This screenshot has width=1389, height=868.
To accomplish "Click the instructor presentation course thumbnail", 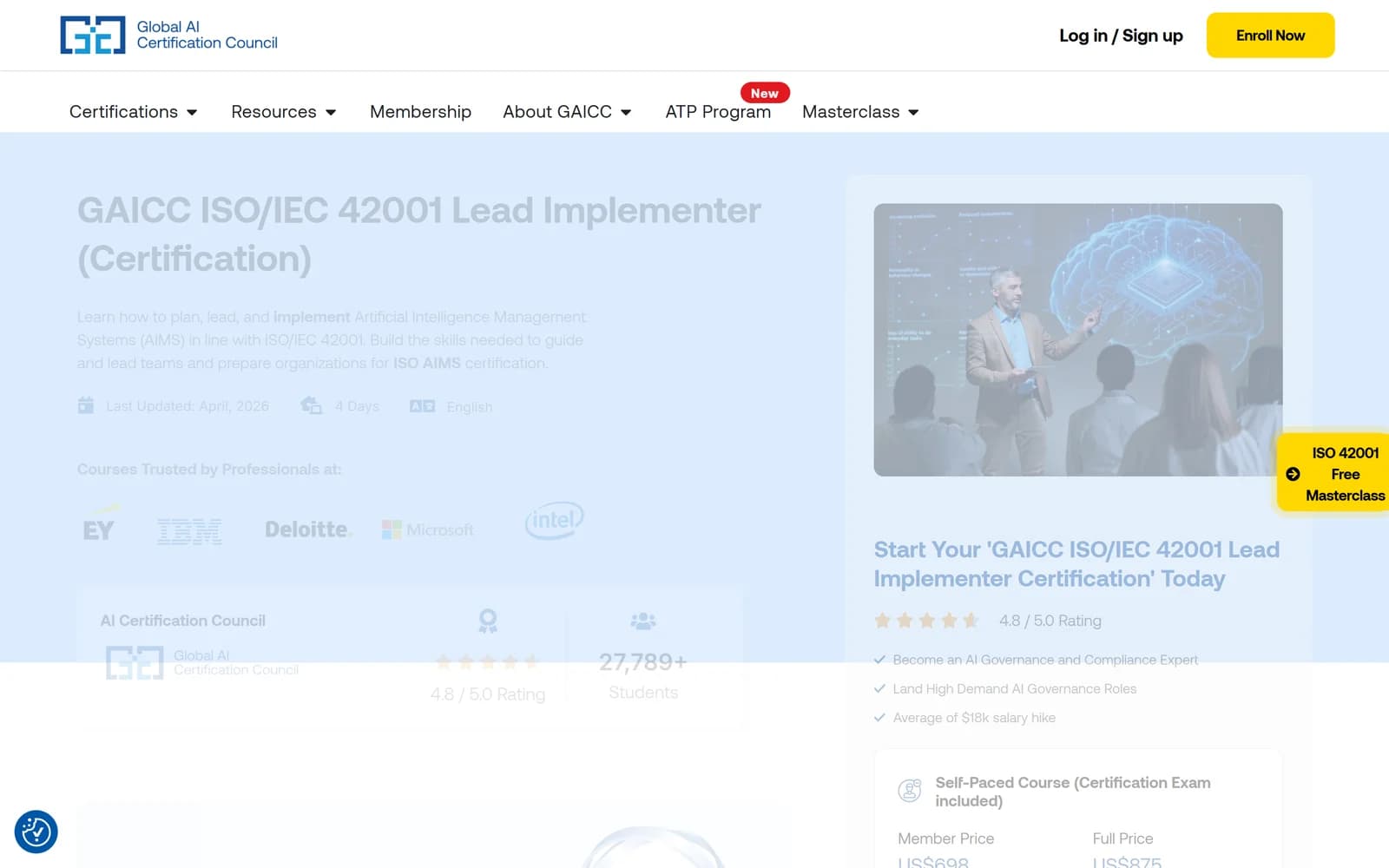I will pyautogui.click(x=1077, y=339).
